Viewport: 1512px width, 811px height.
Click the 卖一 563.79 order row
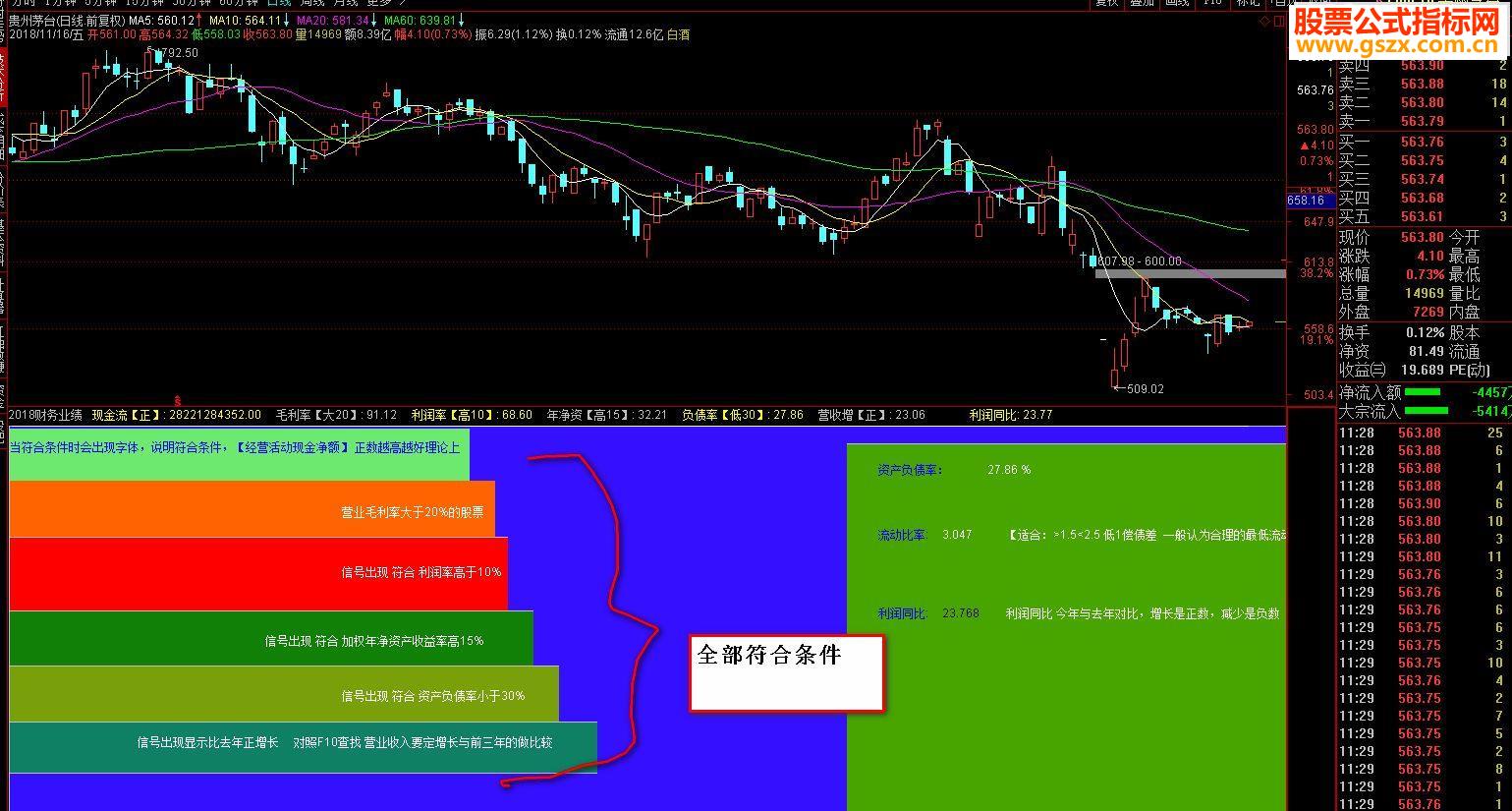pos(1423,122)
